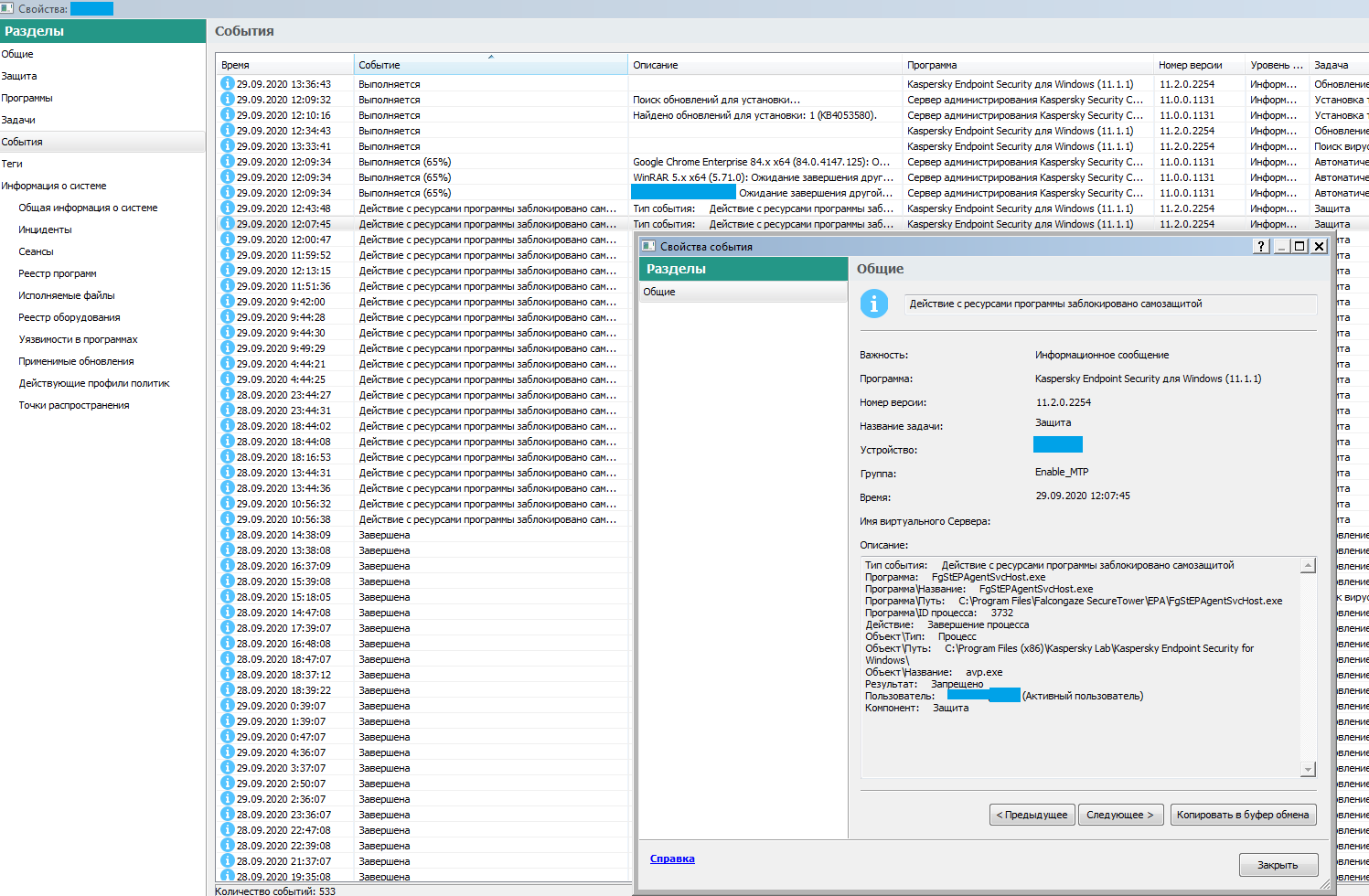Image resolution: width=1369 pixels, height=896 pixels.
Task: Click the event properties dialog title icon
Action: (649, 246)
